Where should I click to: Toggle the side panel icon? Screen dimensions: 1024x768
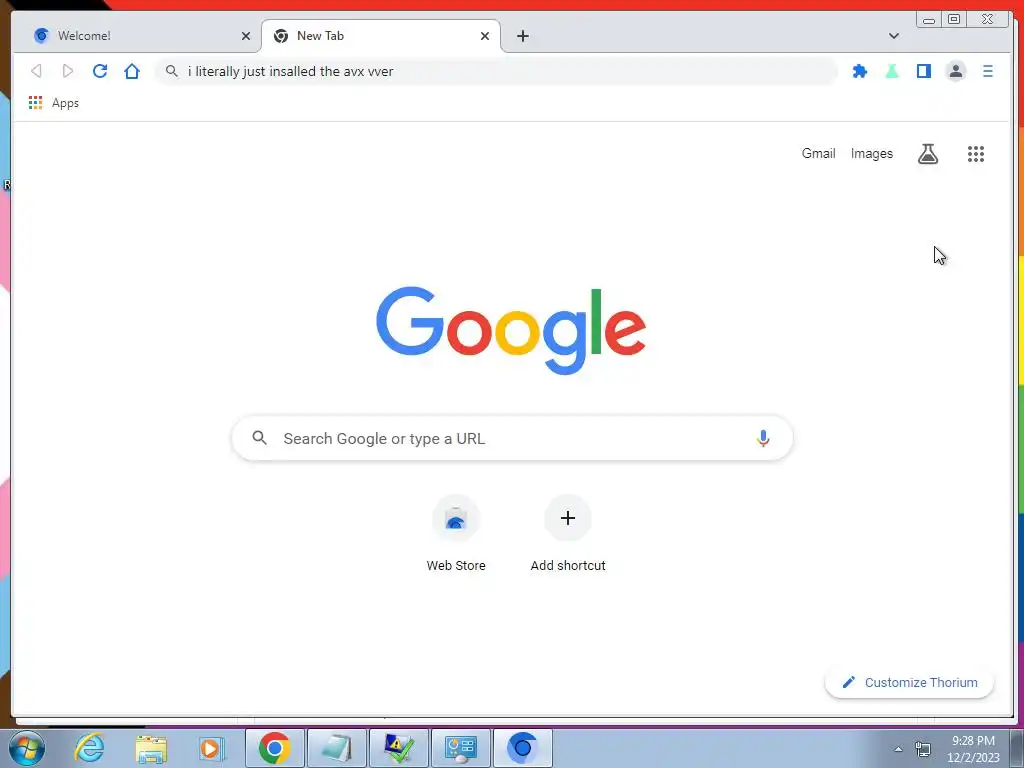pyautogui.click(x=923, y=71)
